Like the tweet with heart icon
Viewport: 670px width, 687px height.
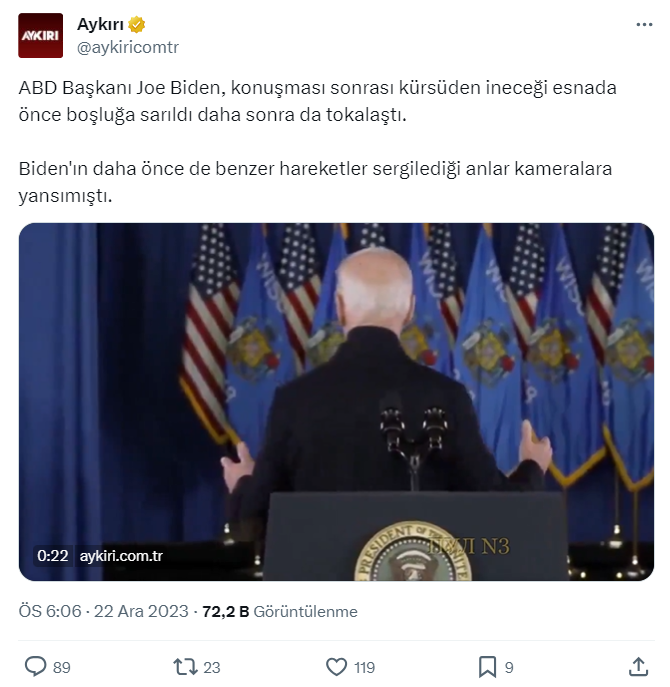337,667
